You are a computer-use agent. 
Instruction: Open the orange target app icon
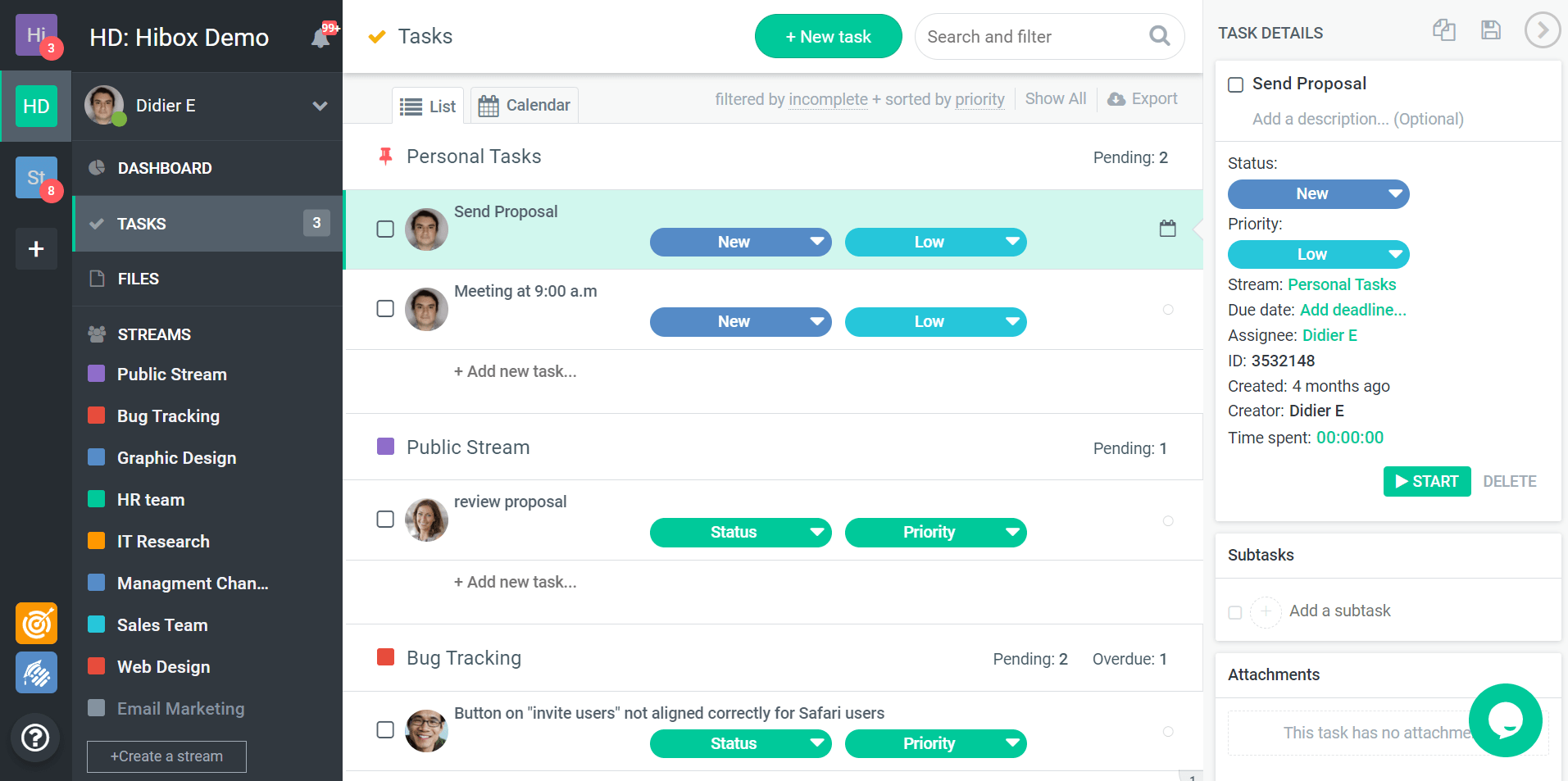36,624
